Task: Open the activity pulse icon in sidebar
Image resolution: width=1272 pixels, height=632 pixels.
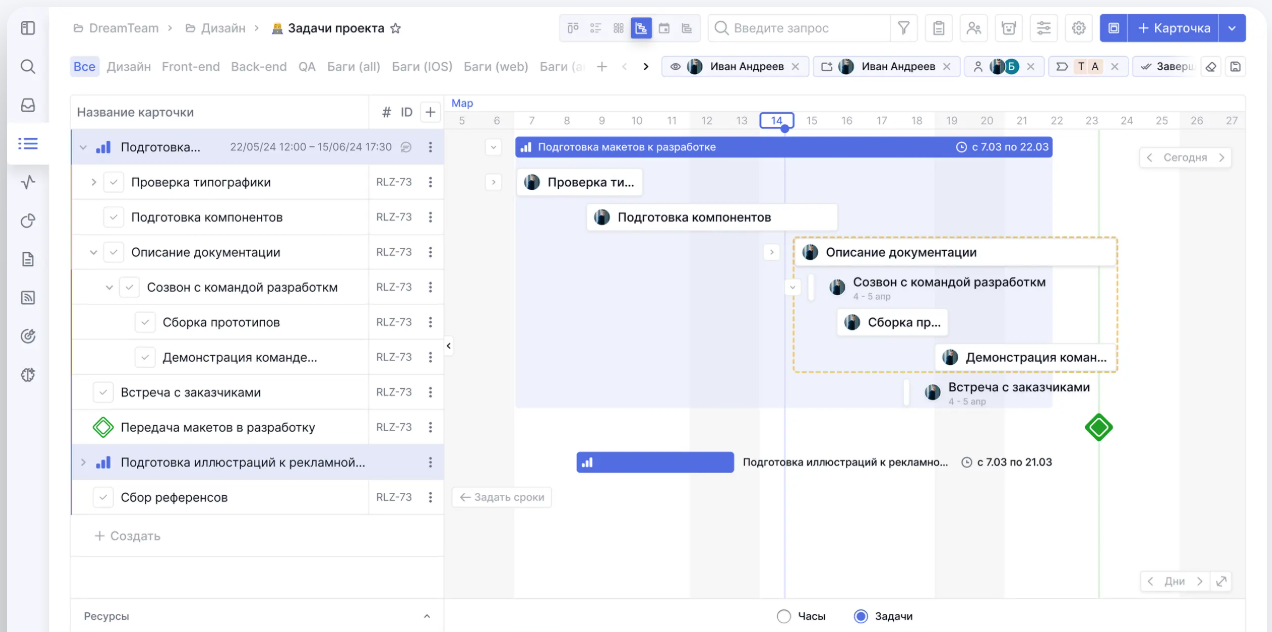Action: coord(28,182)
